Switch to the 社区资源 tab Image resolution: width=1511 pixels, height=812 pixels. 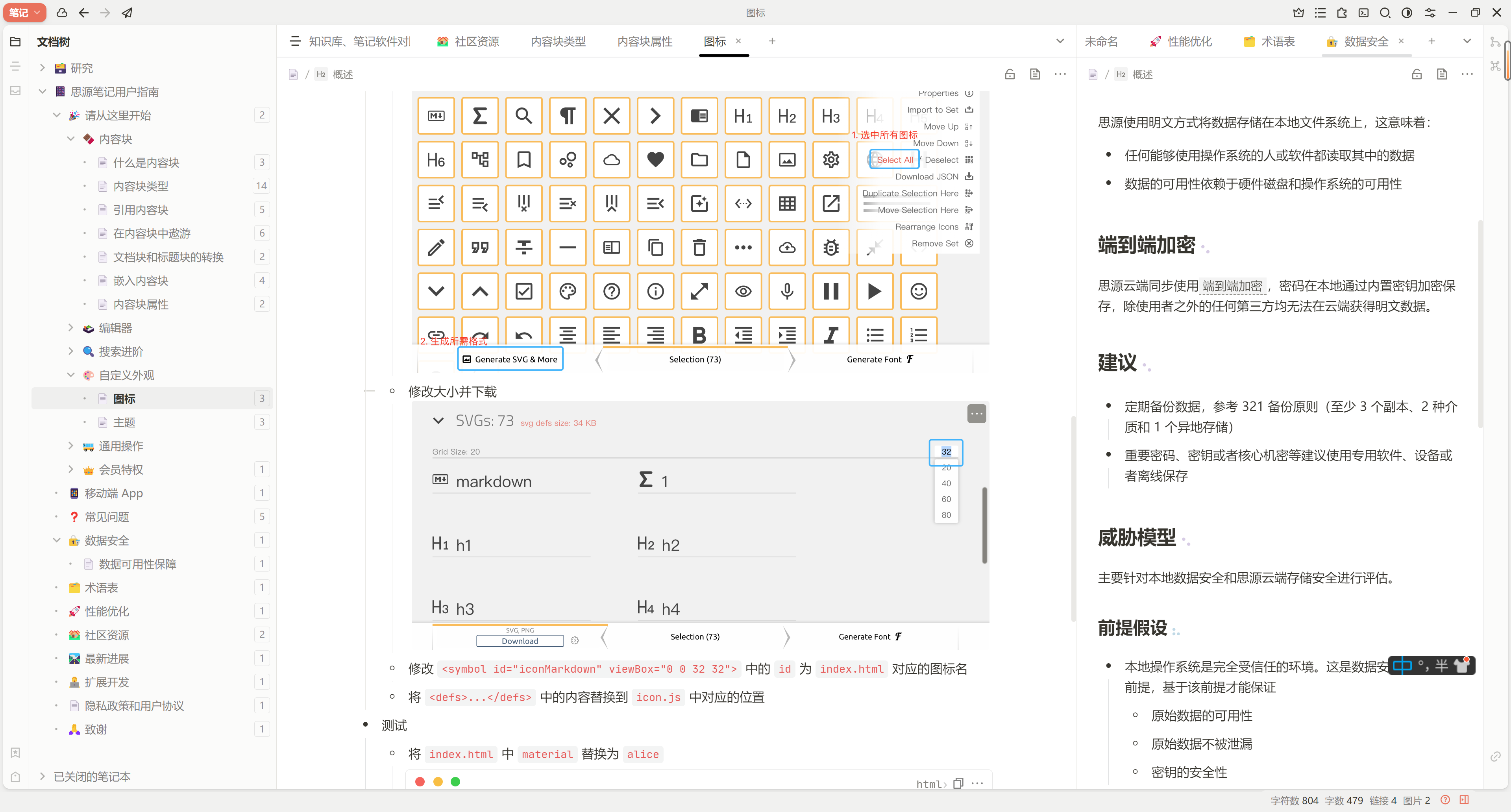(x=469, y=41)
